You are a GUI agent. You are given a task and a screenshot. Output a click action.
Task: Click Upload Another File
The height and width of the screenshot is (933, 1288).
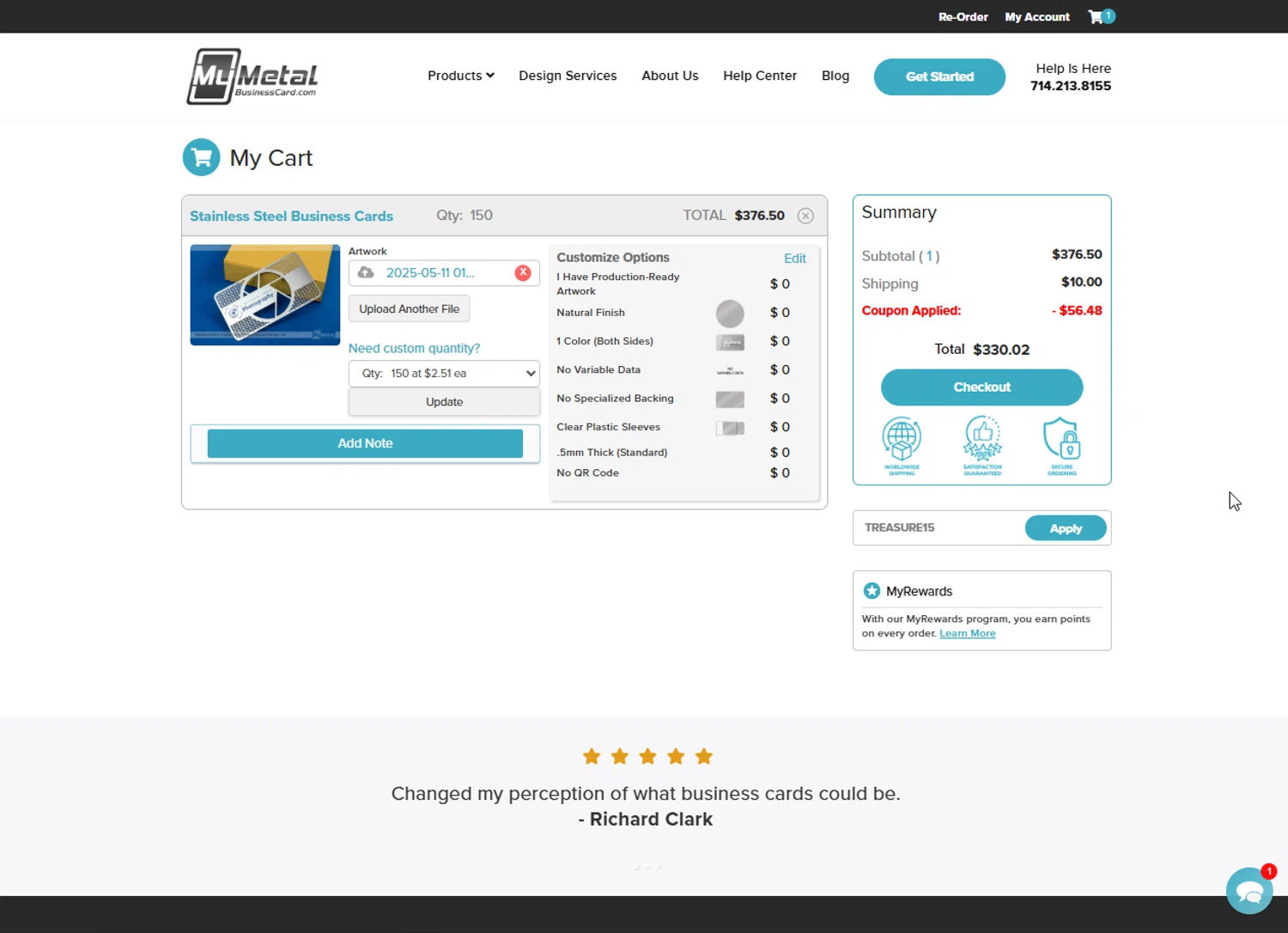(409, 308)
